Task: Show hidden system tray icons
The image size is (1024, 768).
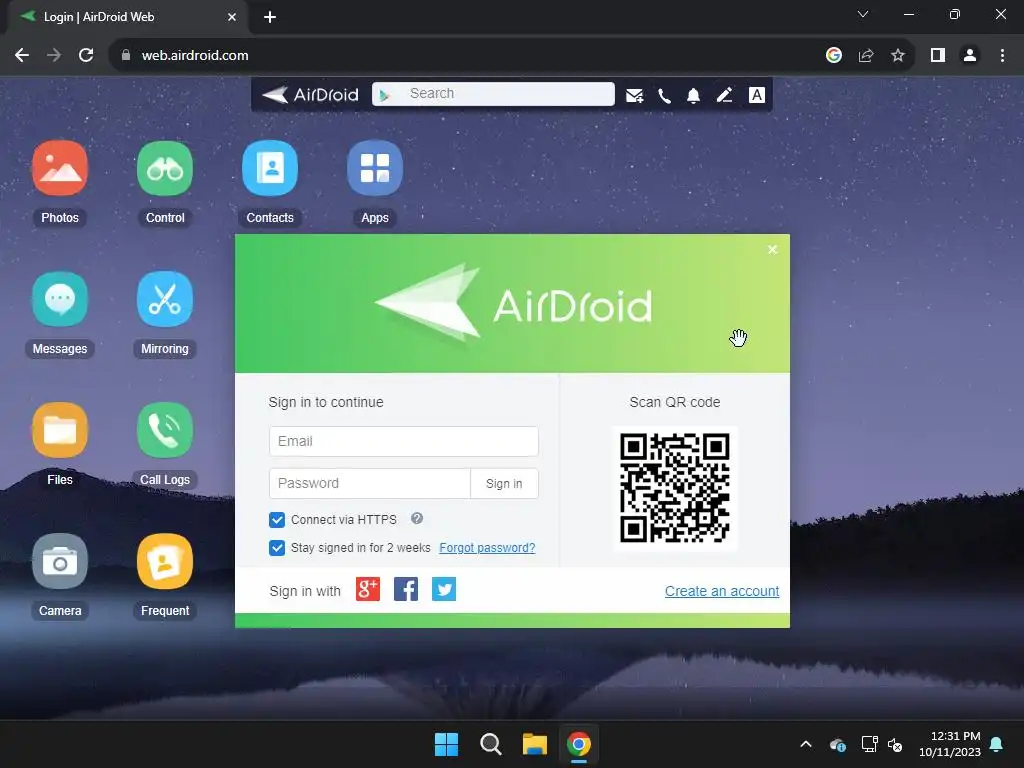Action: (806, 744)
